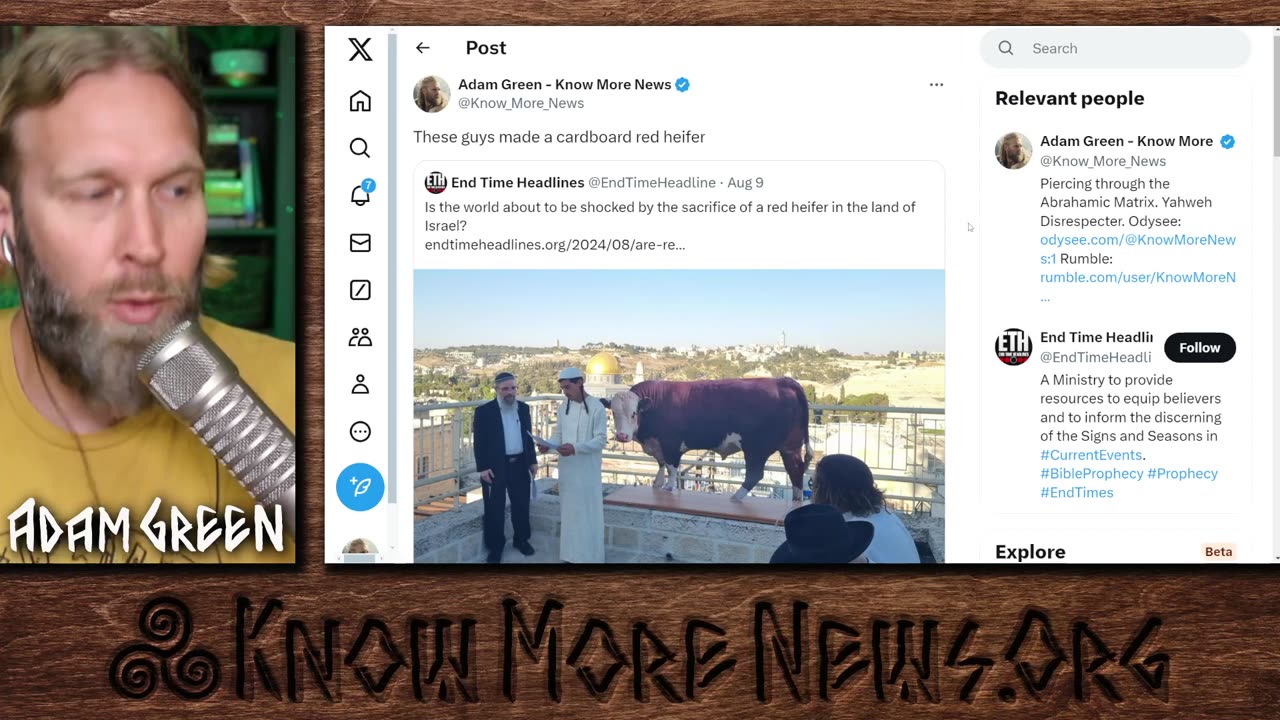
Task: Follow End Time Headlines account
Action: point(1199,347)
